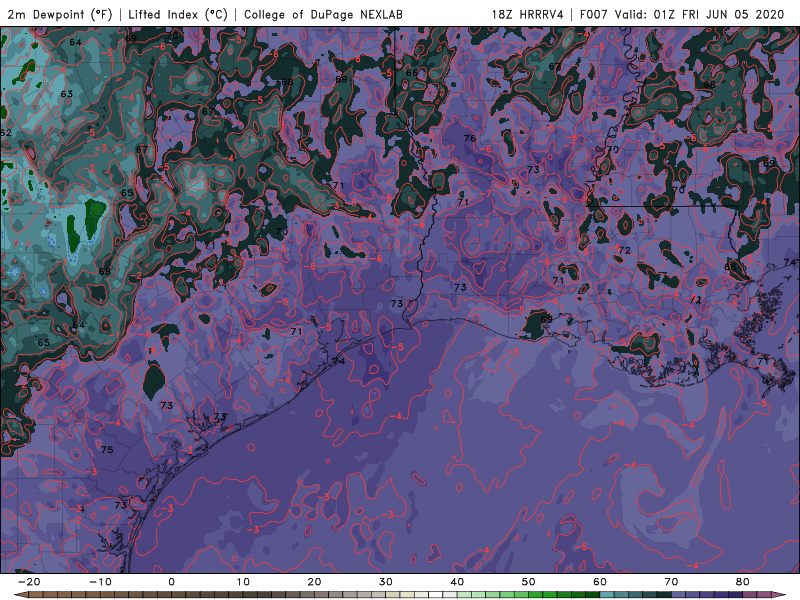
Task: Click the 20 label on the color scale
Action: click(314, 582)
